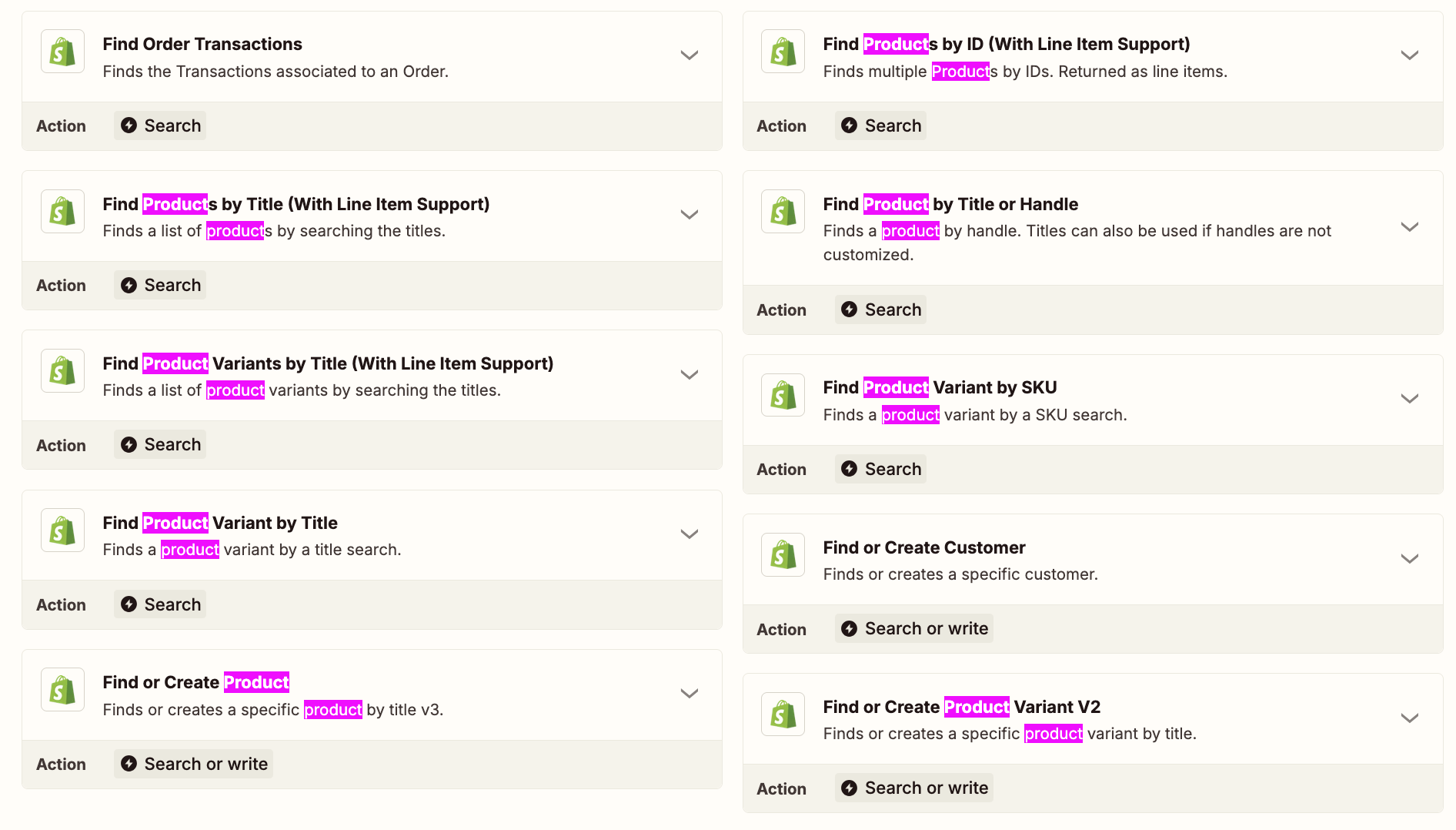Expand Find or Create Customer details

(x=1410, y=559)
